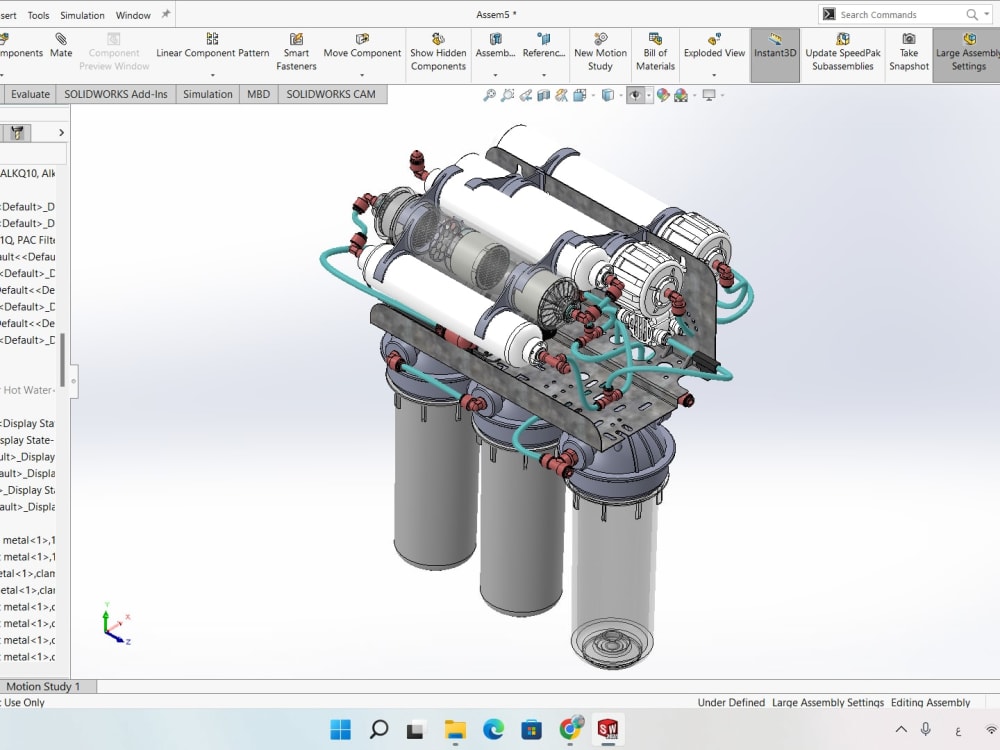1000x750 pixels.
Task: Expand the feature tree tabs chevron
Action: tap(61, 133)
